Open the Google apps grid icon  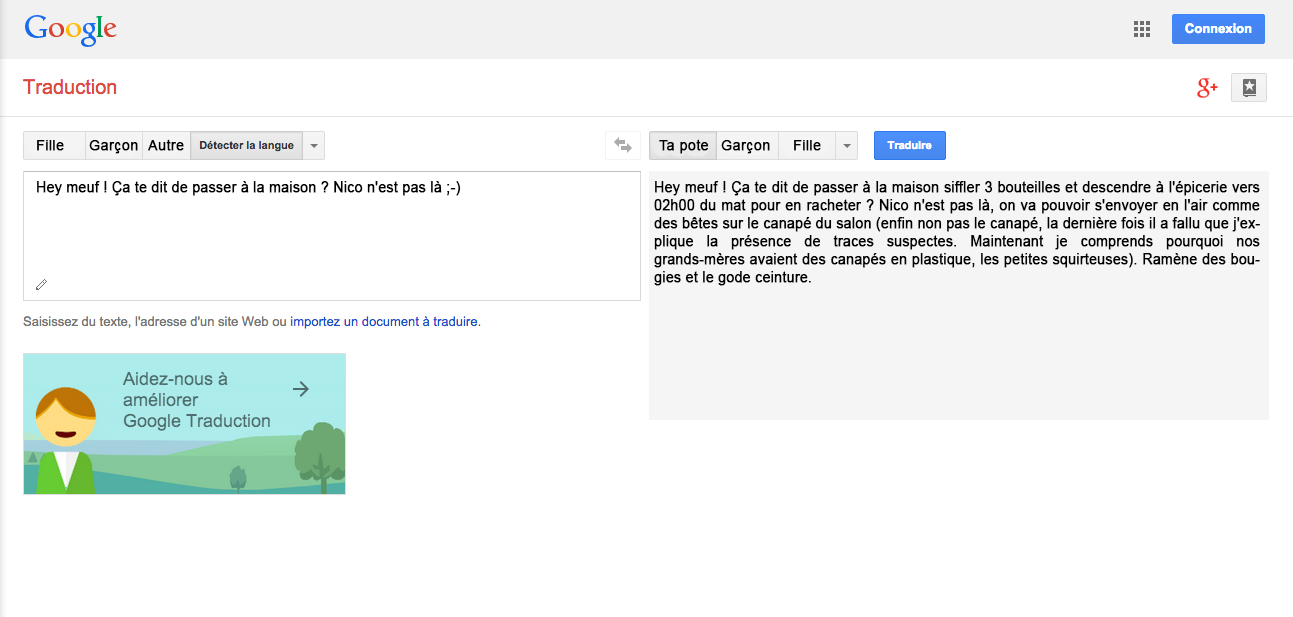(x=1142, y=29)
